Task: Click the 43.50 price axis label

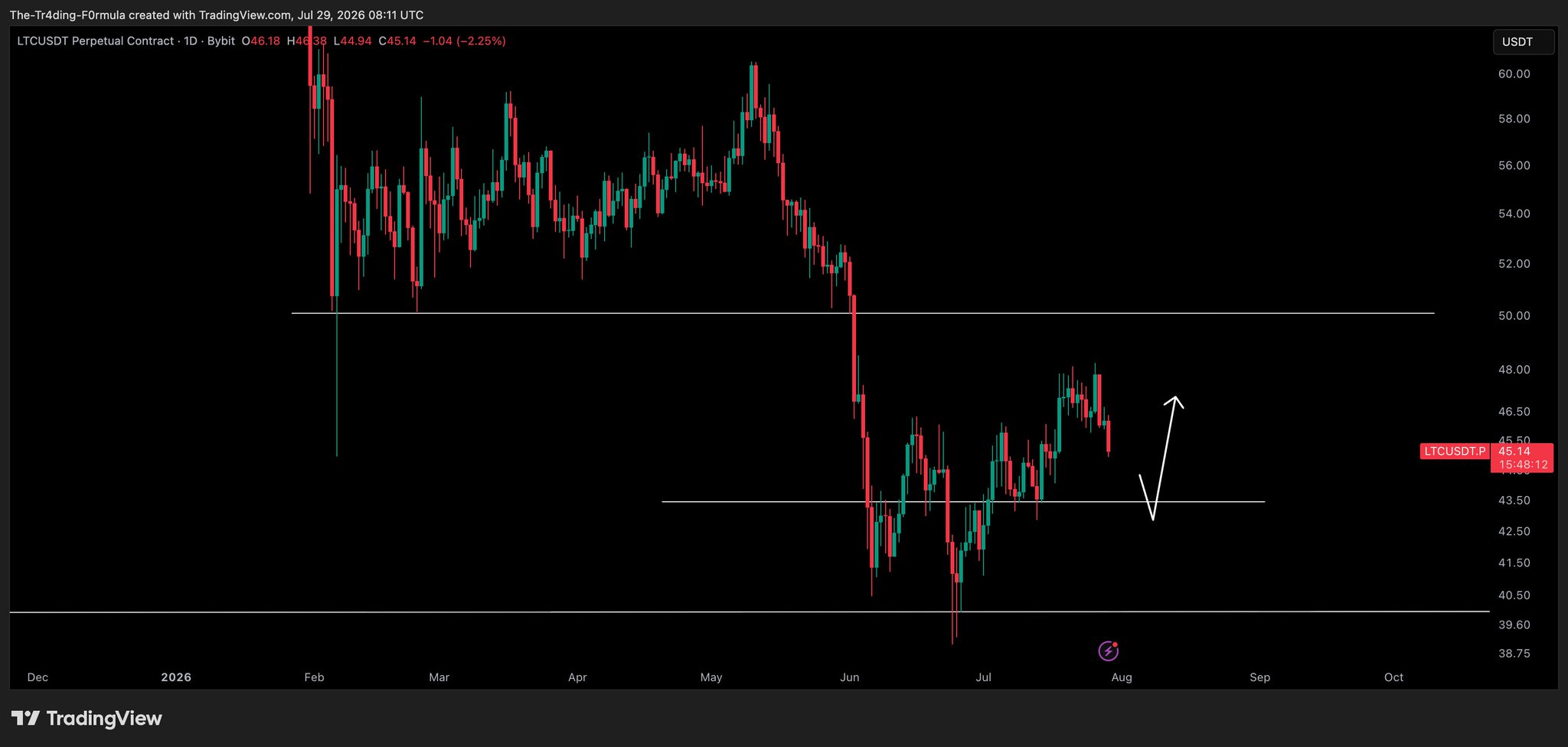Action: click(x=1514, y=501)
